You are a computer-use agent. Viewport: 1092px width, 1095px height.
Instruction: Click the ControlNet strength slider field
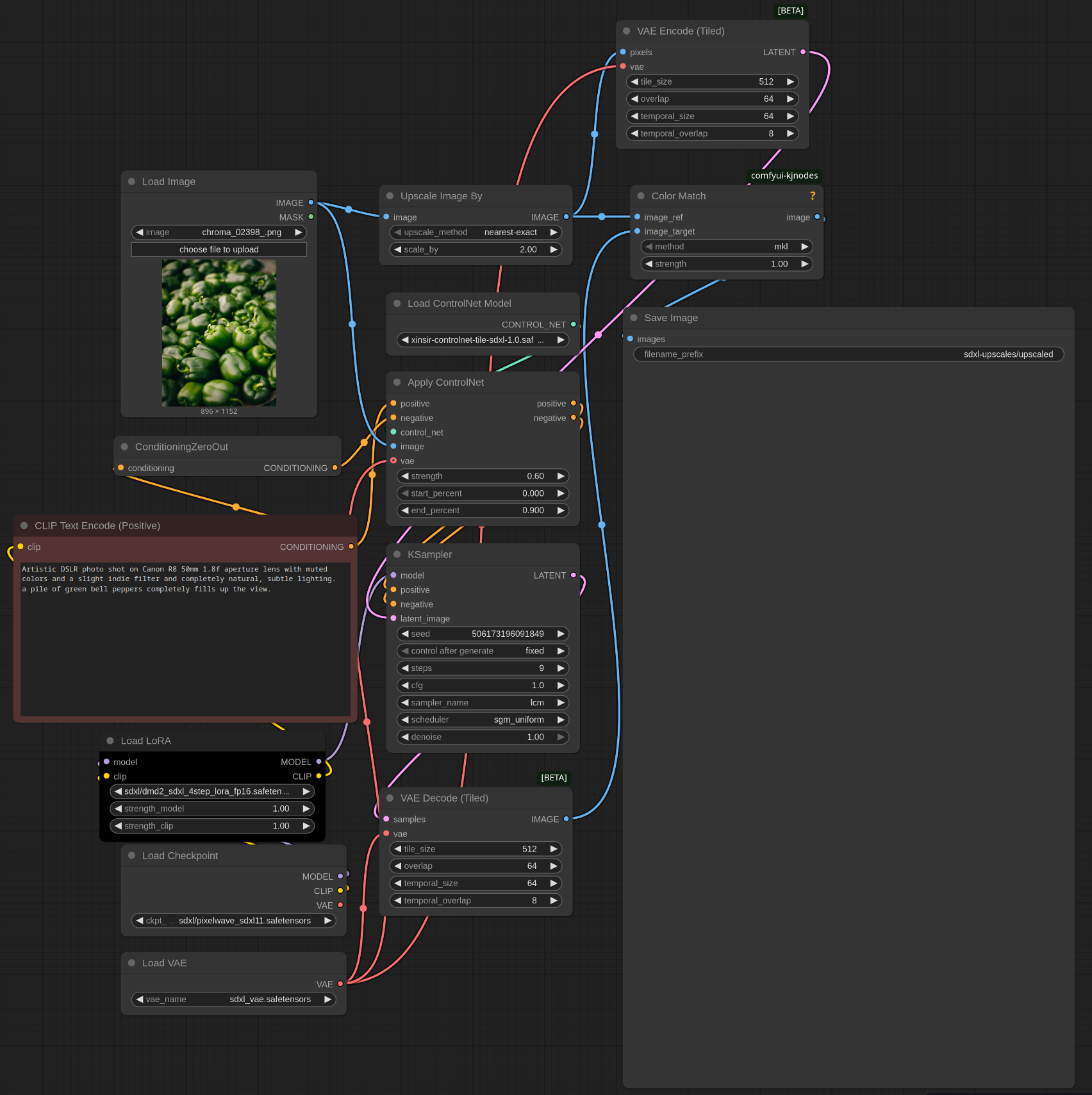482,476
